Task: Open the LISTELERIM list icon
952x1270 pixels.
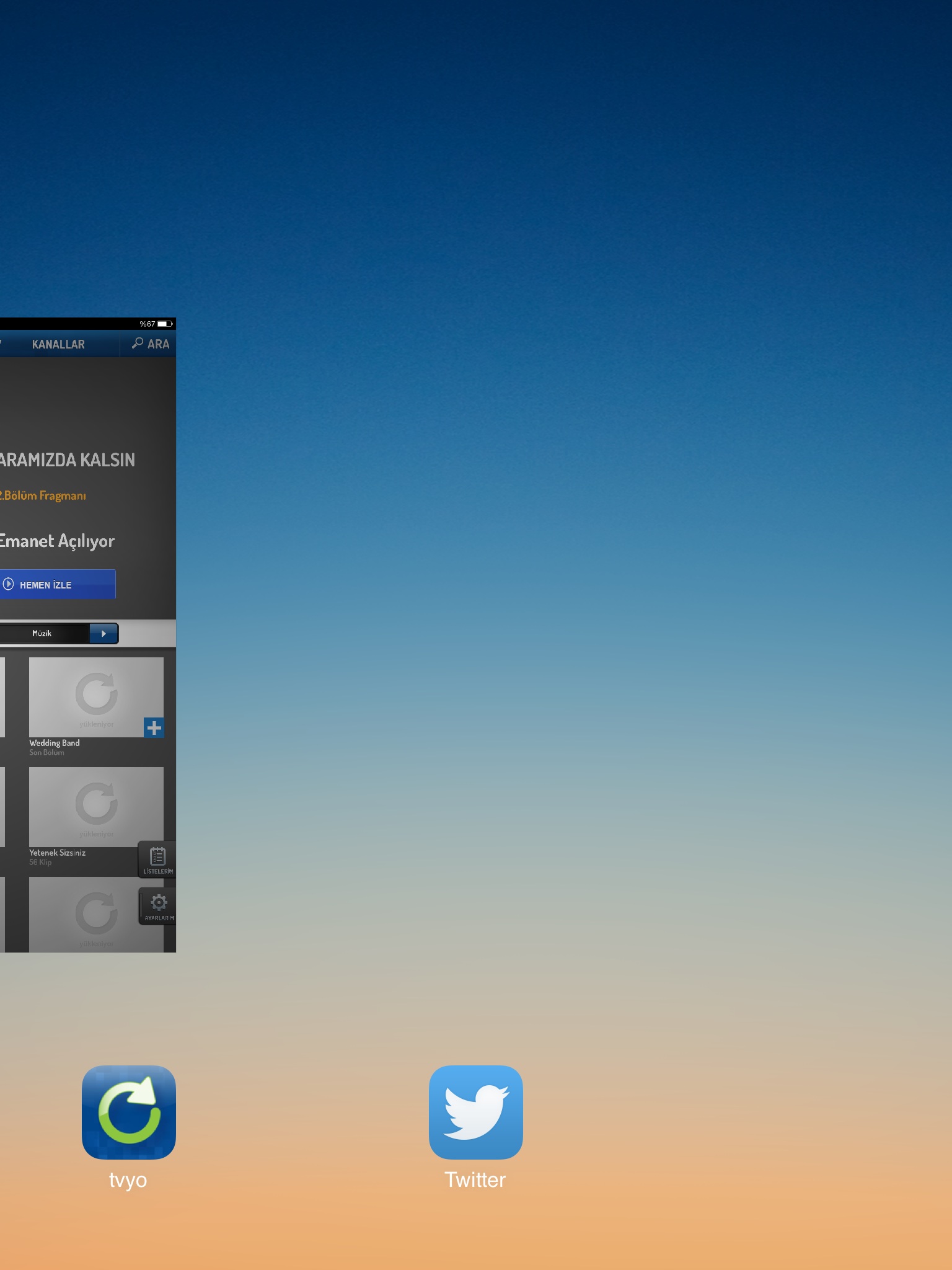Action: (157, 859)
